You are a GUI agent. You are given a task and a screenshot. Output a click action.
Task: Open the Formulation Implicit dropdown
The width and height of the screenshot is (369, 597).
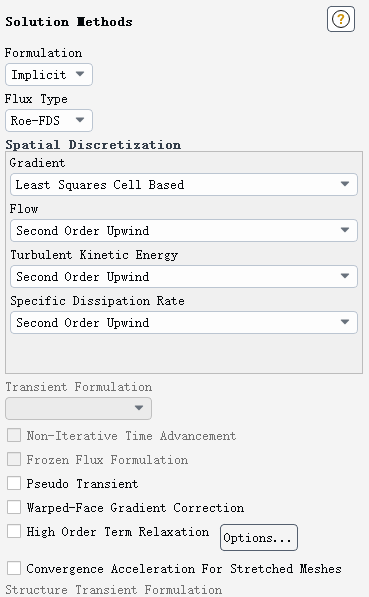pyautogui.click(x=49, y=74)
